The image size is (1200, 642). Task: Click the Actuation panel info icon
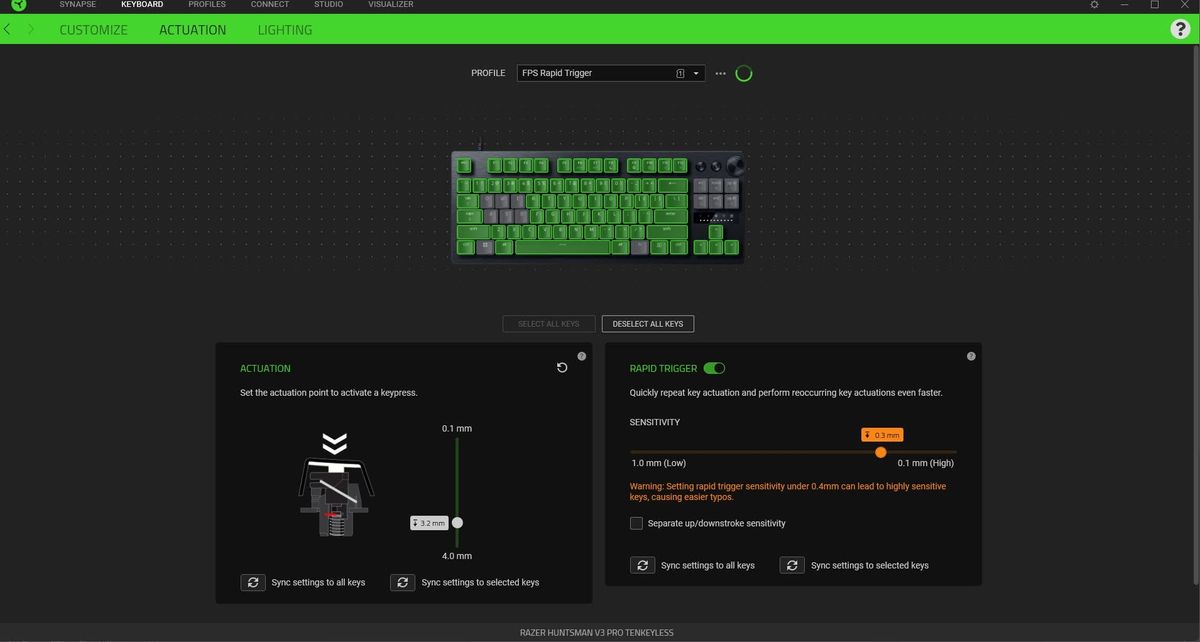click(x=581, y=355)
